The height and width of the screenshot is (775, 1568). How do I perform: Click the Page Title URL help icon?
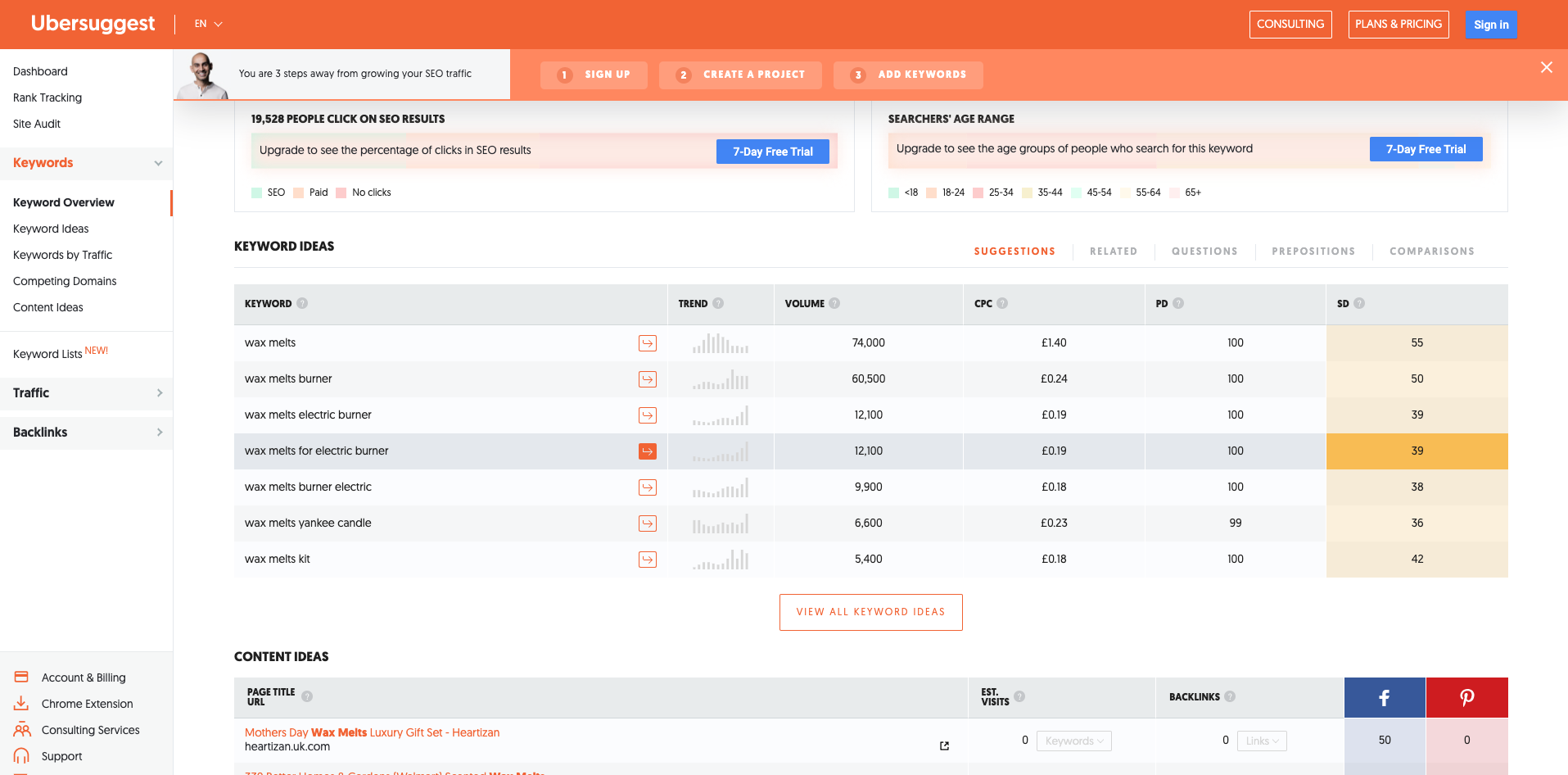(x=307, y=696)
